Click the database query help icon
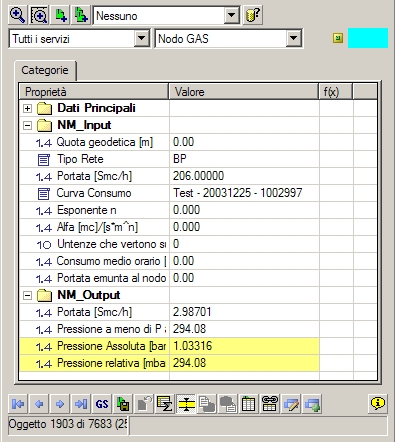The width and height of the screenshot is (395, 442). (253, 15)
